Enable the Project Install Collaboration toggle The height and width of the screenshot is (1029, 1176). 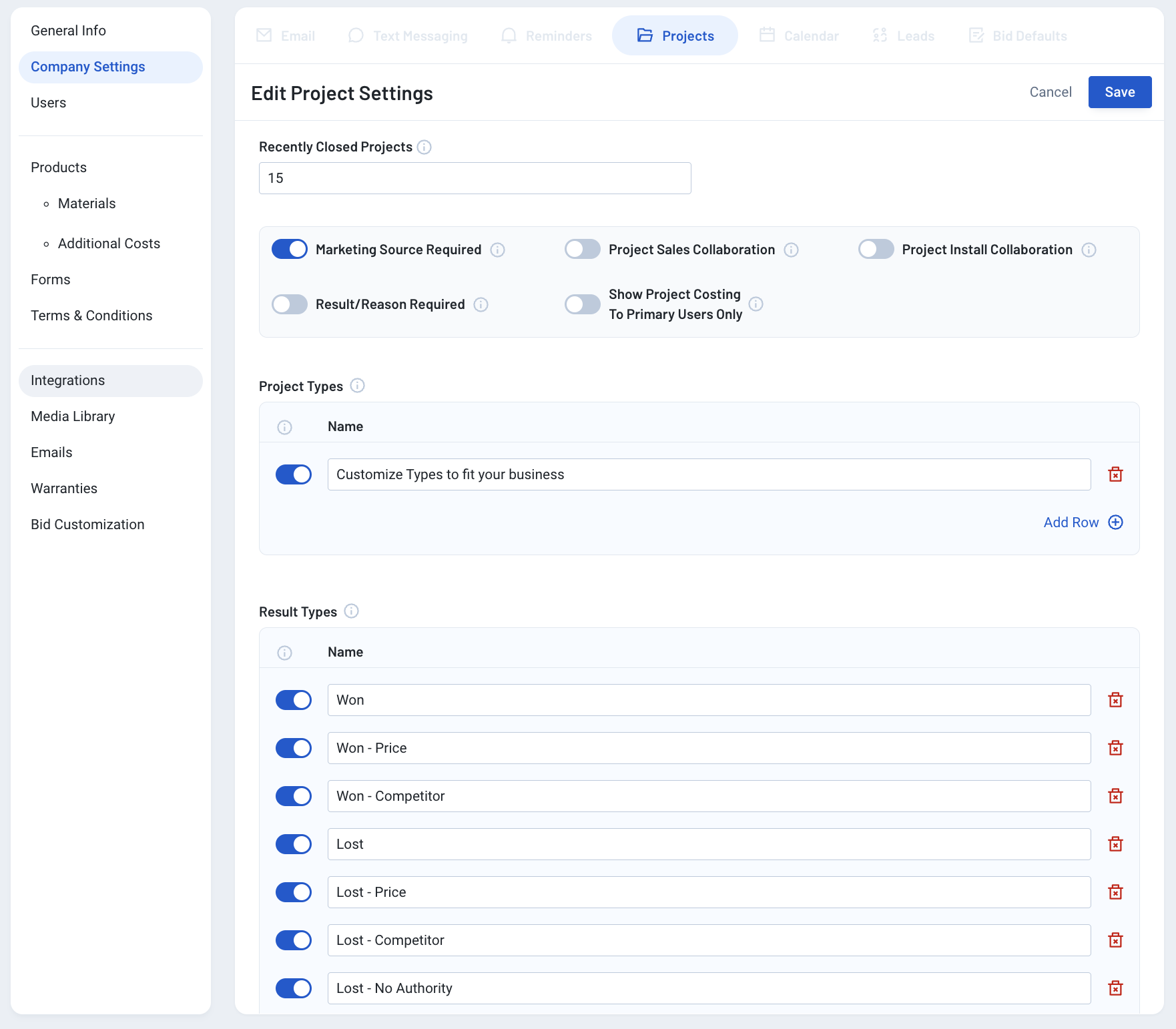point(876,249)
